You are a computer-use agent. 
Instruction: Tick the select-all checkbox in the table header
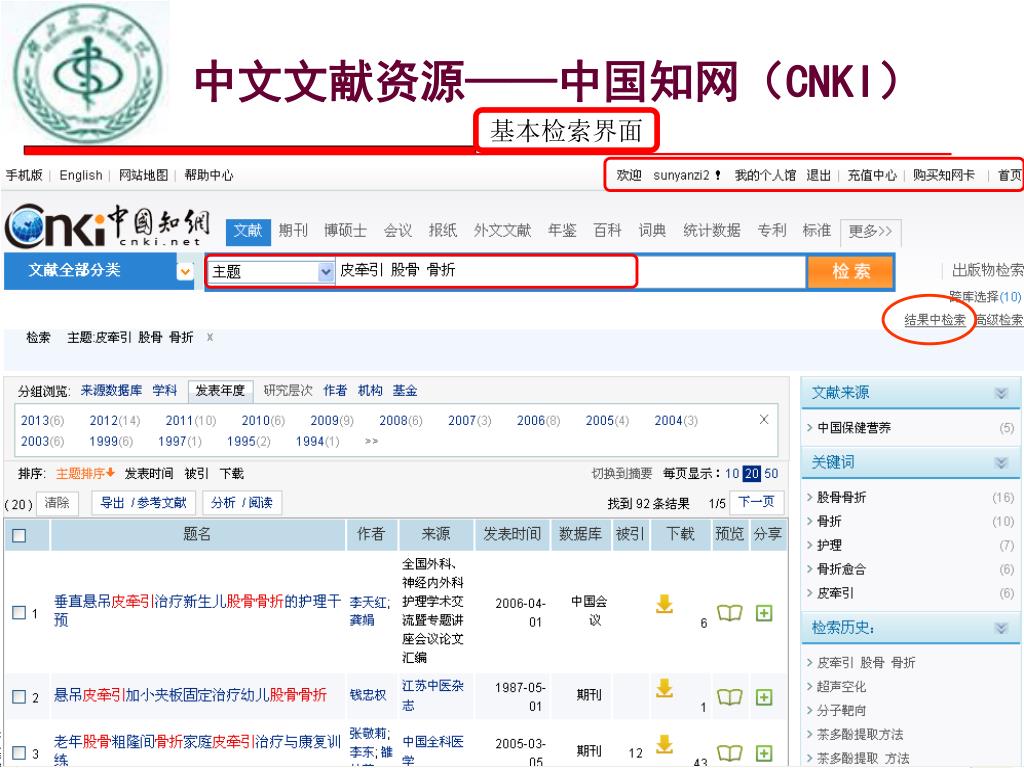[20, 536]
